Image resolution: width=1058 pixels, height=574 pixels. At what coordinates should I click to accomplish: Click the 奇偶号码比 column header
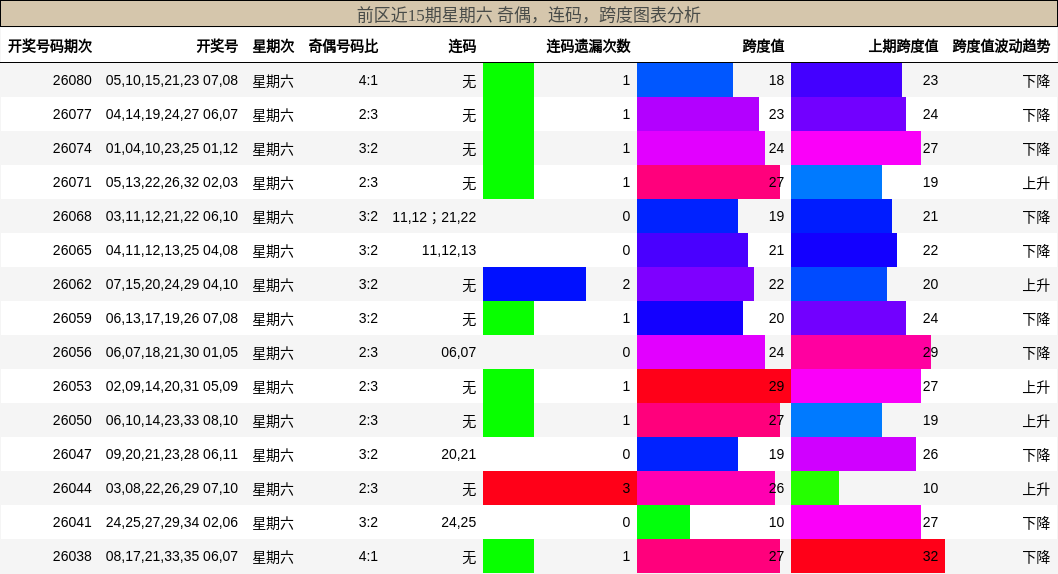coord(343,46)
